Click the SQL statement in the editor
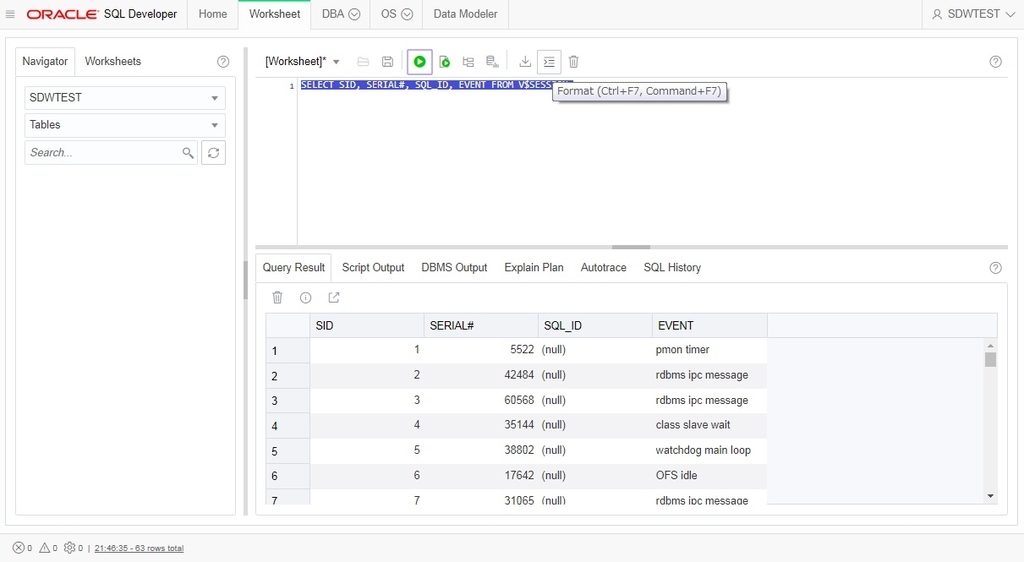This screenshot has width=1024, height=562. 436,85
